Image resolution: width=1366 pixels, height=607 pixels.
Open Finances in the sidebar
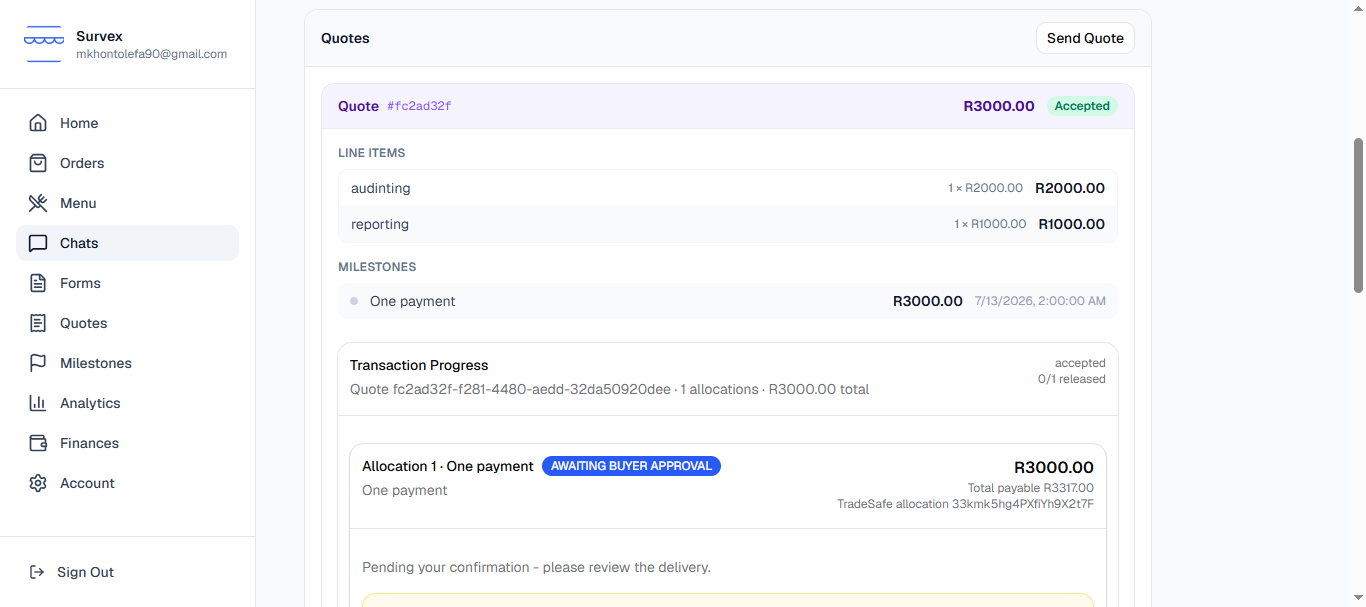[127, 443]
